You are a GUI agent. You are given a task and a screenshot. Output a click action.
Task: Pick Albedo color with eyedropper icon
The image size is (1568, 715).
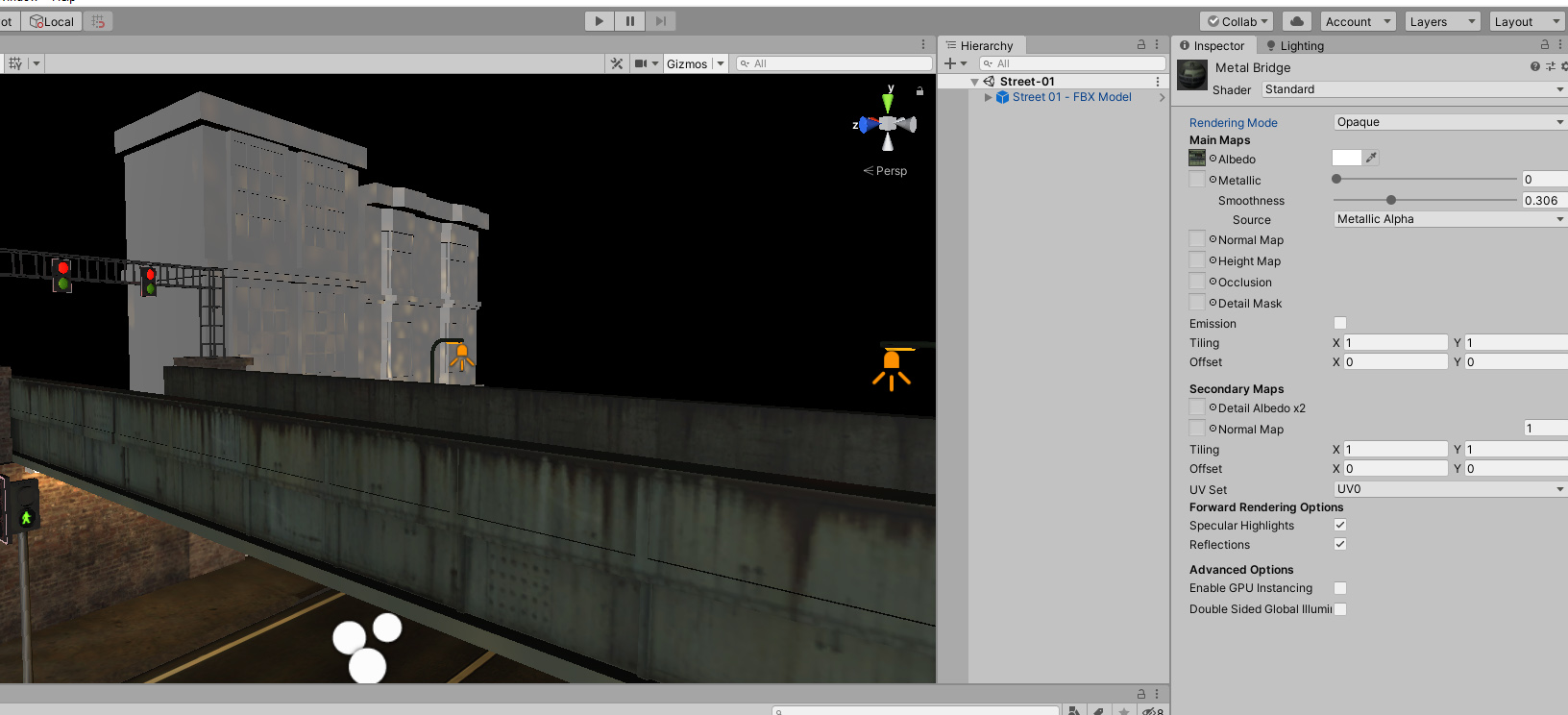pos(1371,158)
